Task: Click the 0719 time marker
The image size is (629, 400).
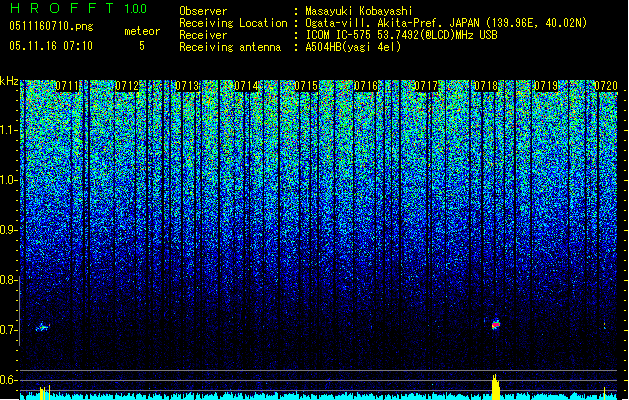Action: (x=546, y=86)
